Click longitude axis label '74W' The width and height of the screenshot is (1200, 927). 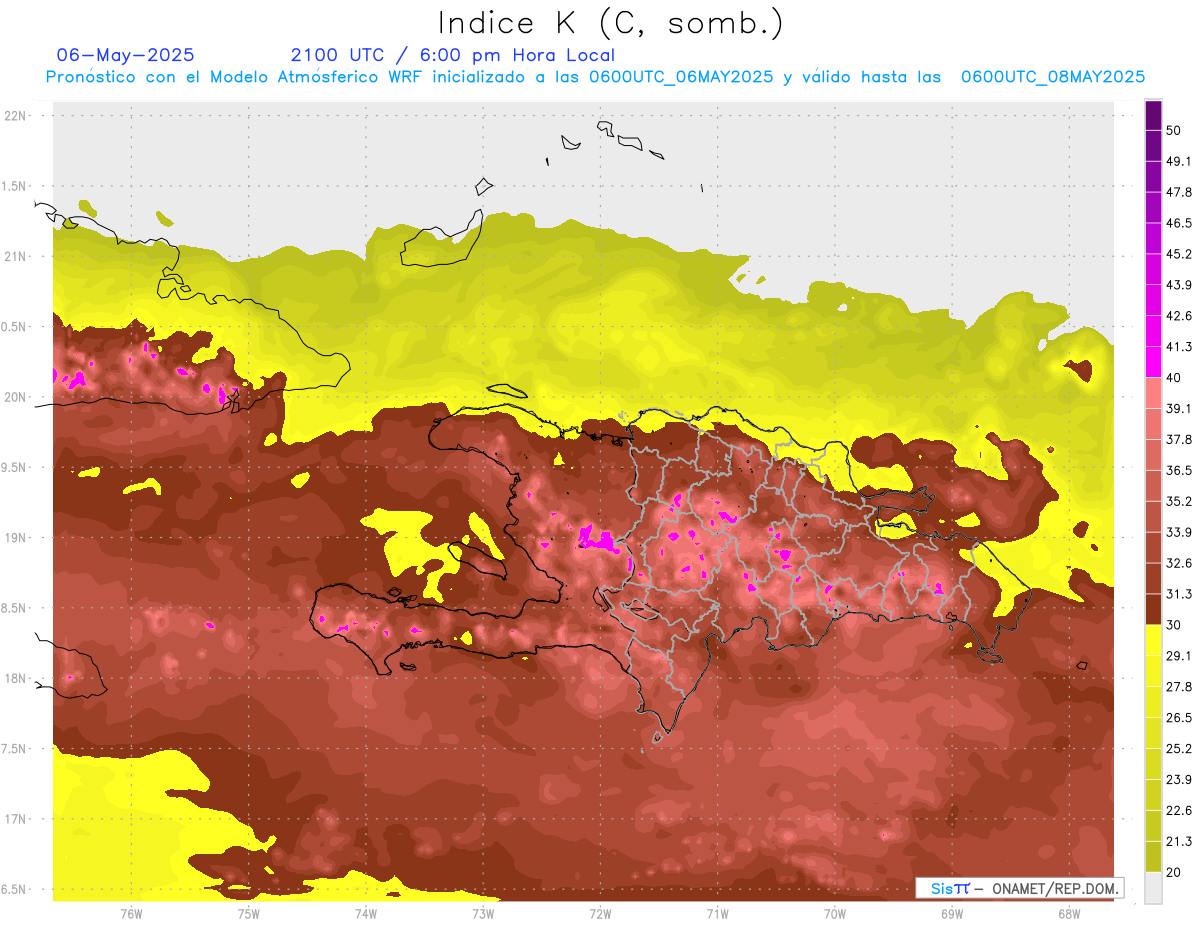click(366, 913)
